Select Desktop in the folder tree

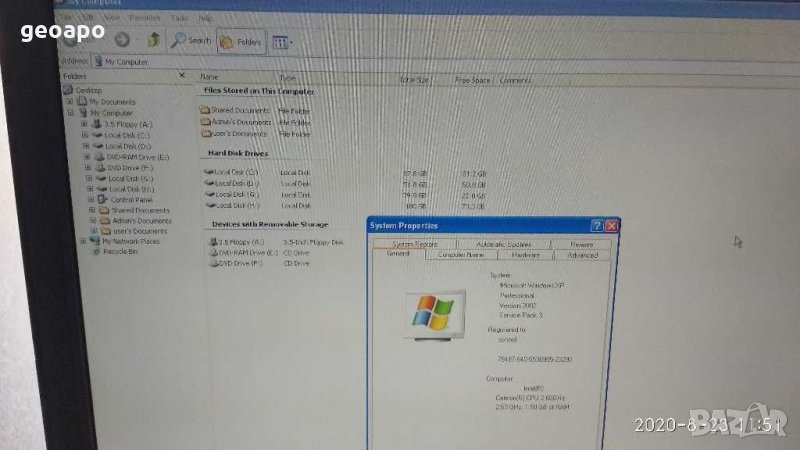click(x=88, y=90)
